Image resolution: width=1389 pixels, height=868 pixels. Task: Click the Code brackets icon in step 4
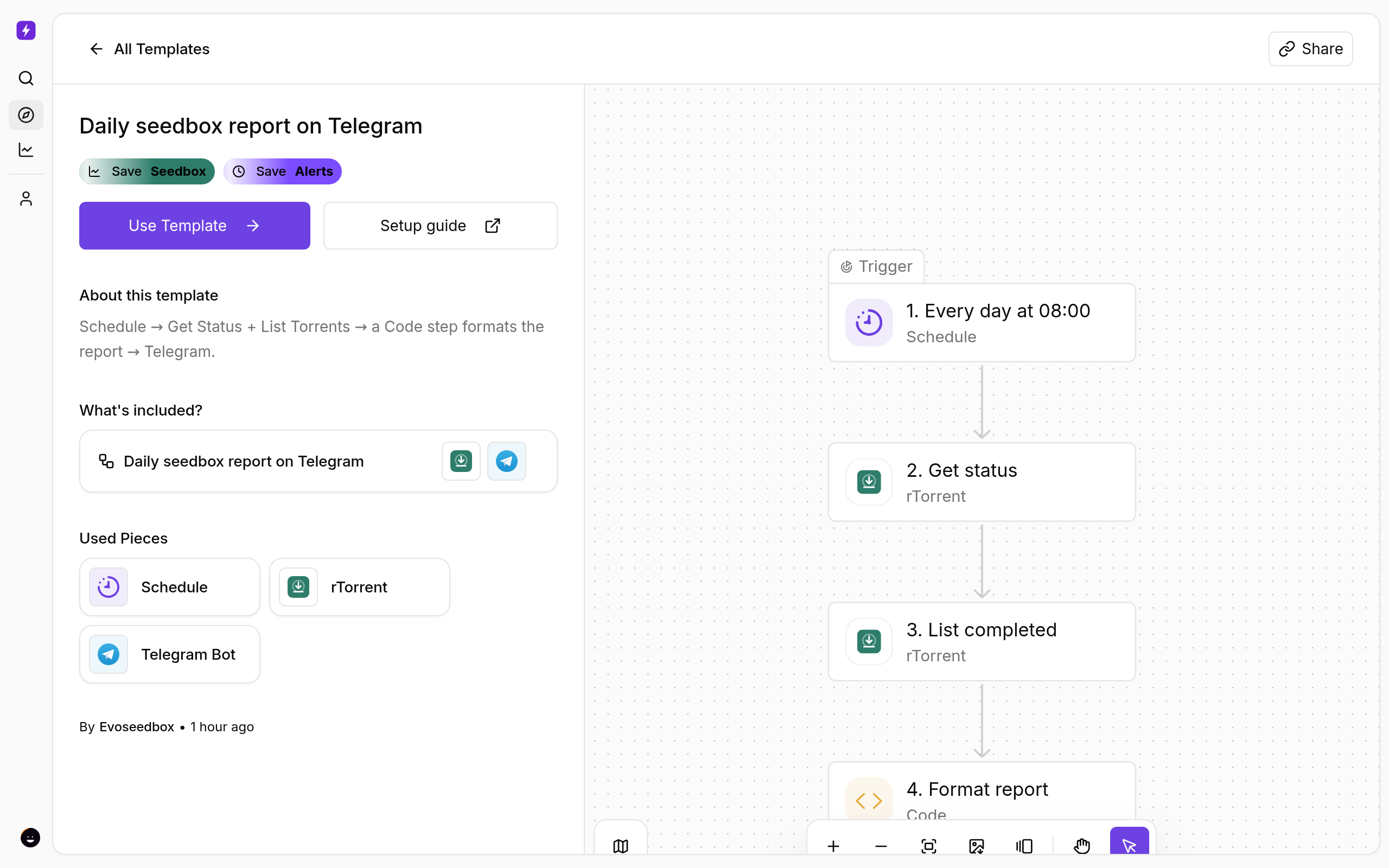pos(869,800)
